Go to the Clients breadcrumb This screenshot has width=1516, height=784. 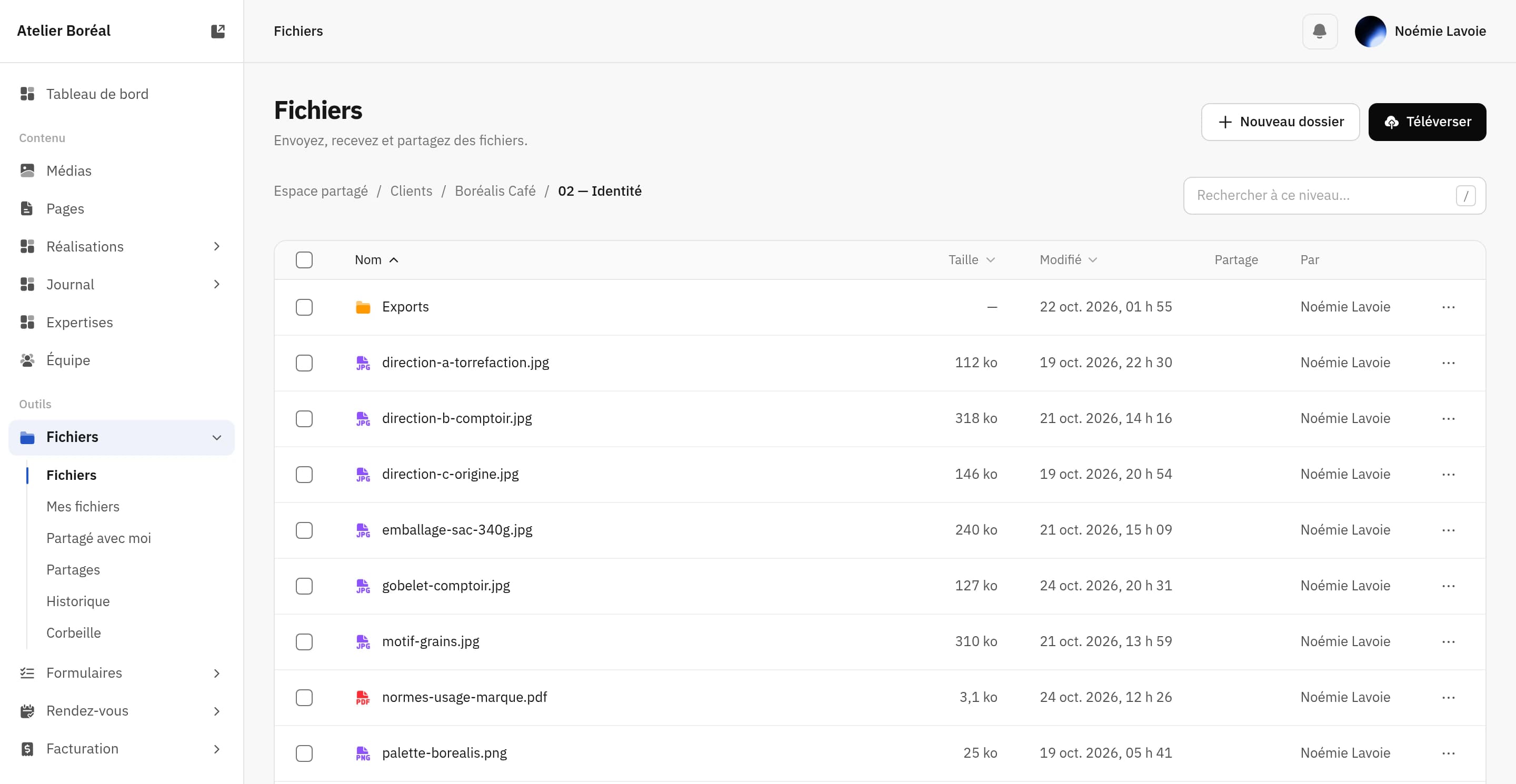coord(411,191)
